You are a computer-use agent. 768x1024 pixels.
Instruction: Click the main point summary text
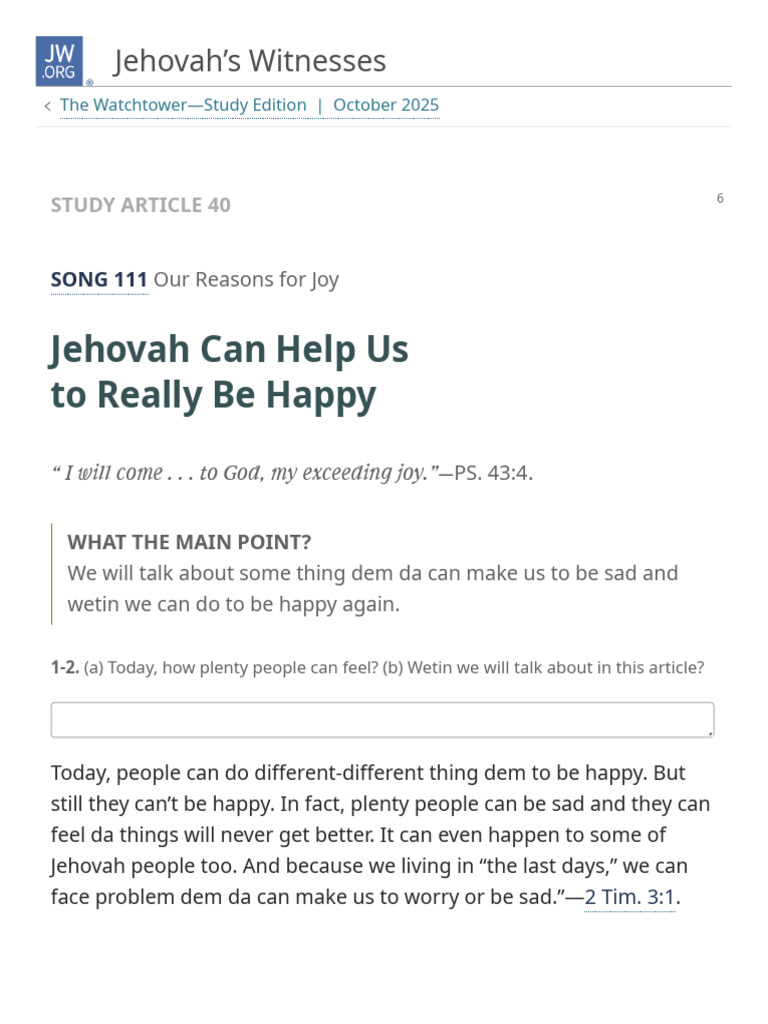[372, 589]
